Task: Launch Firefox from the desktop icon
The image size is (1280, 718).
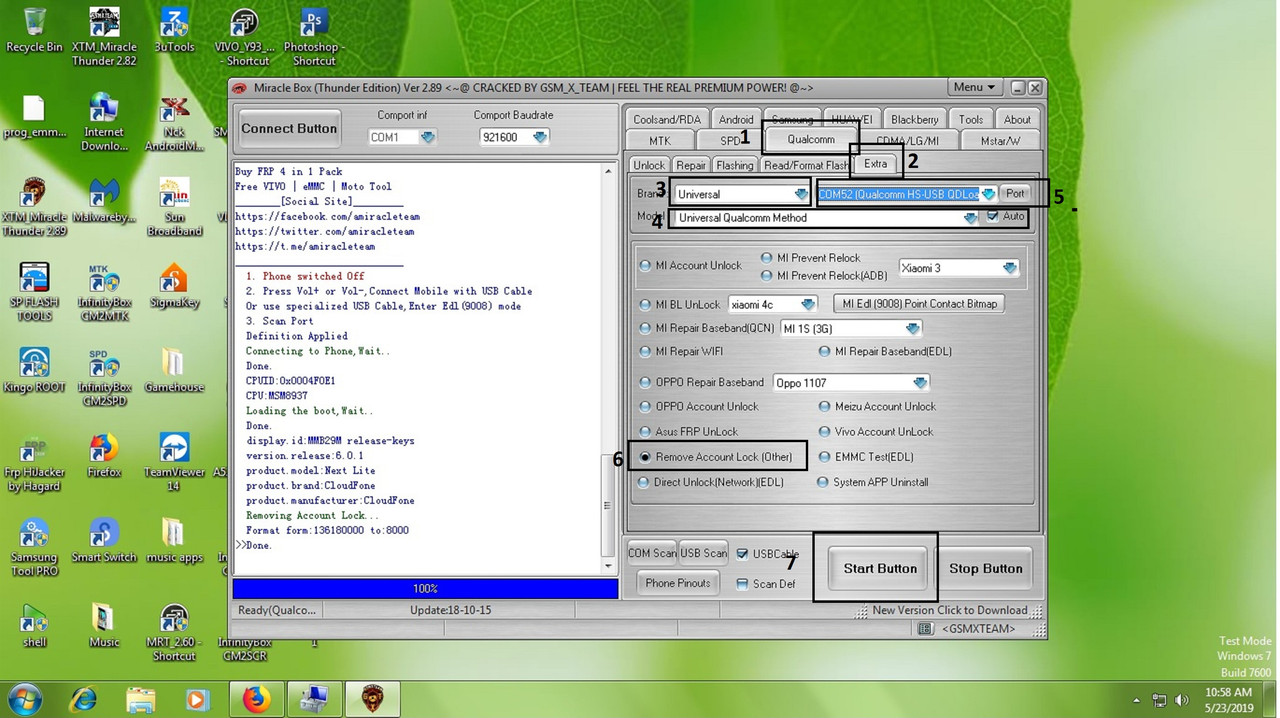Action: pos(104,455)
